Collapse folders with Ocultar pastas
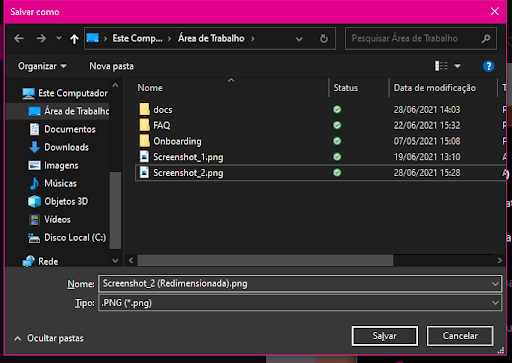Screen dimensions: 512x363 pyautogui.click(x=49, y=338)
